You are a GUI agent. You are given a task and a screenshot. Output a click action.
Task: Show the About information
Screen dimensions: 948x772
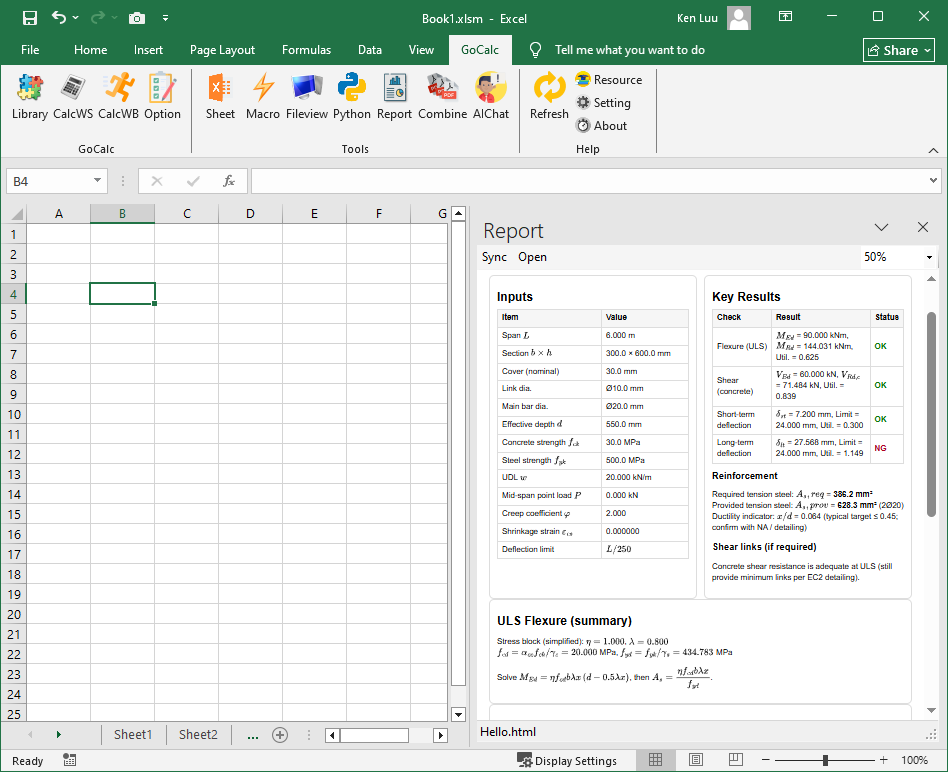pyautogui.click(x=602, y=126)
